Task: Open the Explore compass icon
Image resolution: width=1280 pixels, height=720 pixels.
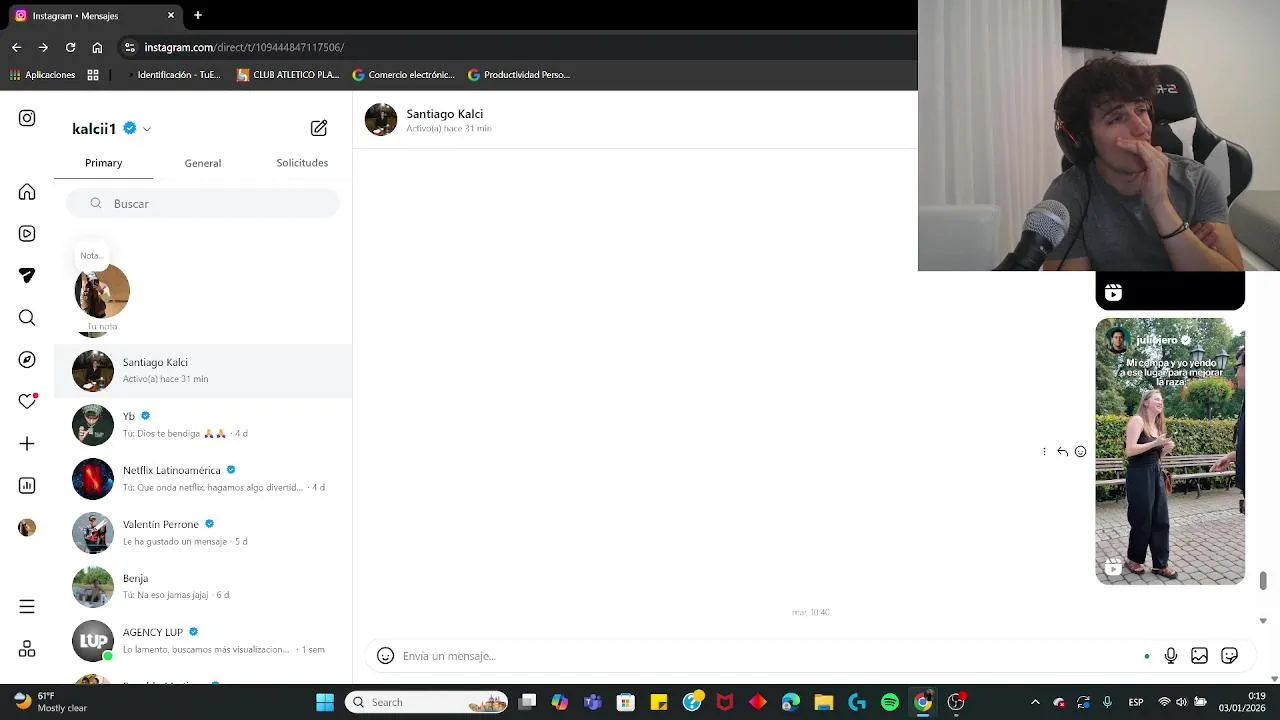Action: 27,360
